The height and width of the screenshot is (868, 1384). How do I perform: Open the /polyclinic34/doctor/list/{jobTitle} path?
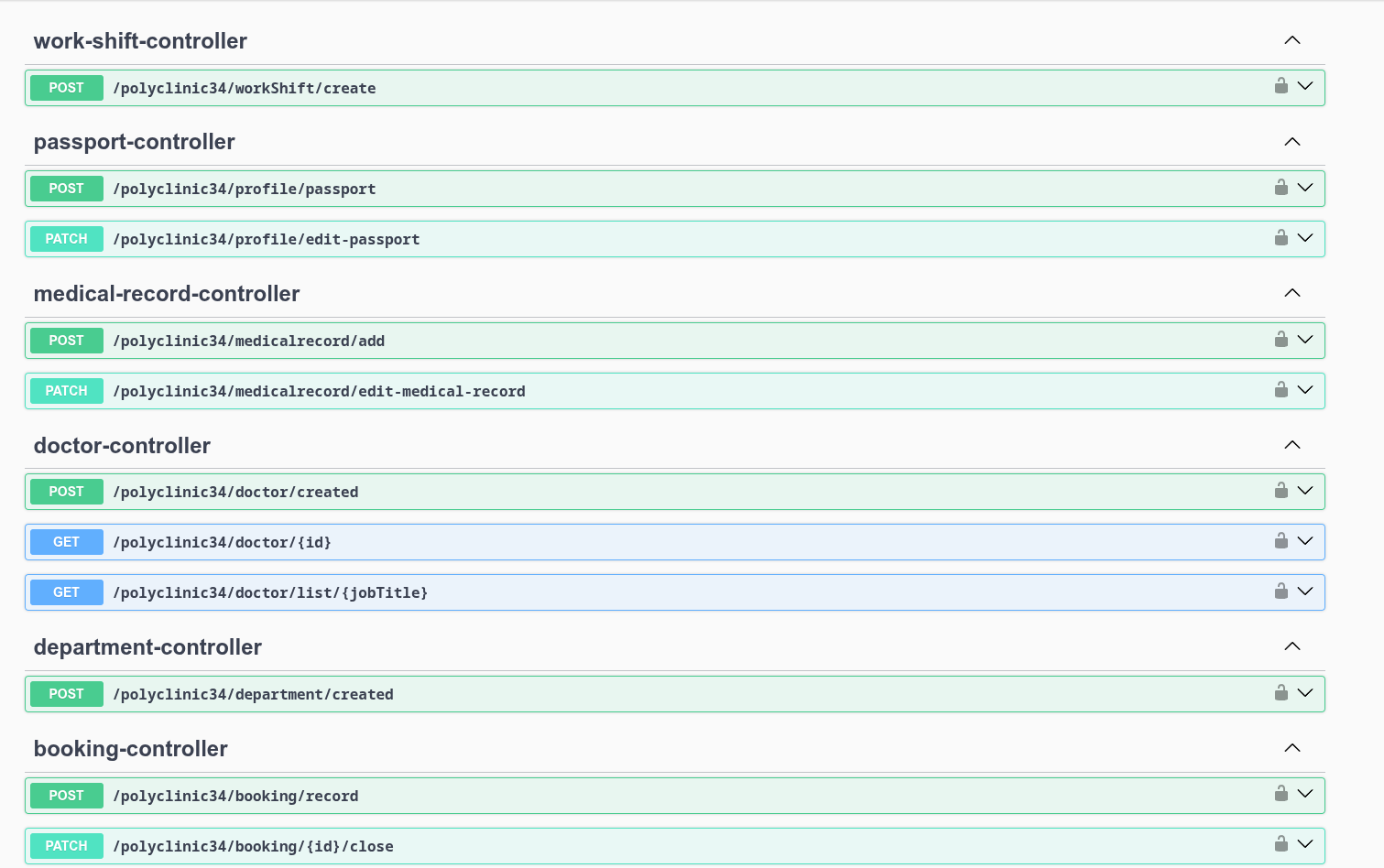click(x=271, y=593)
